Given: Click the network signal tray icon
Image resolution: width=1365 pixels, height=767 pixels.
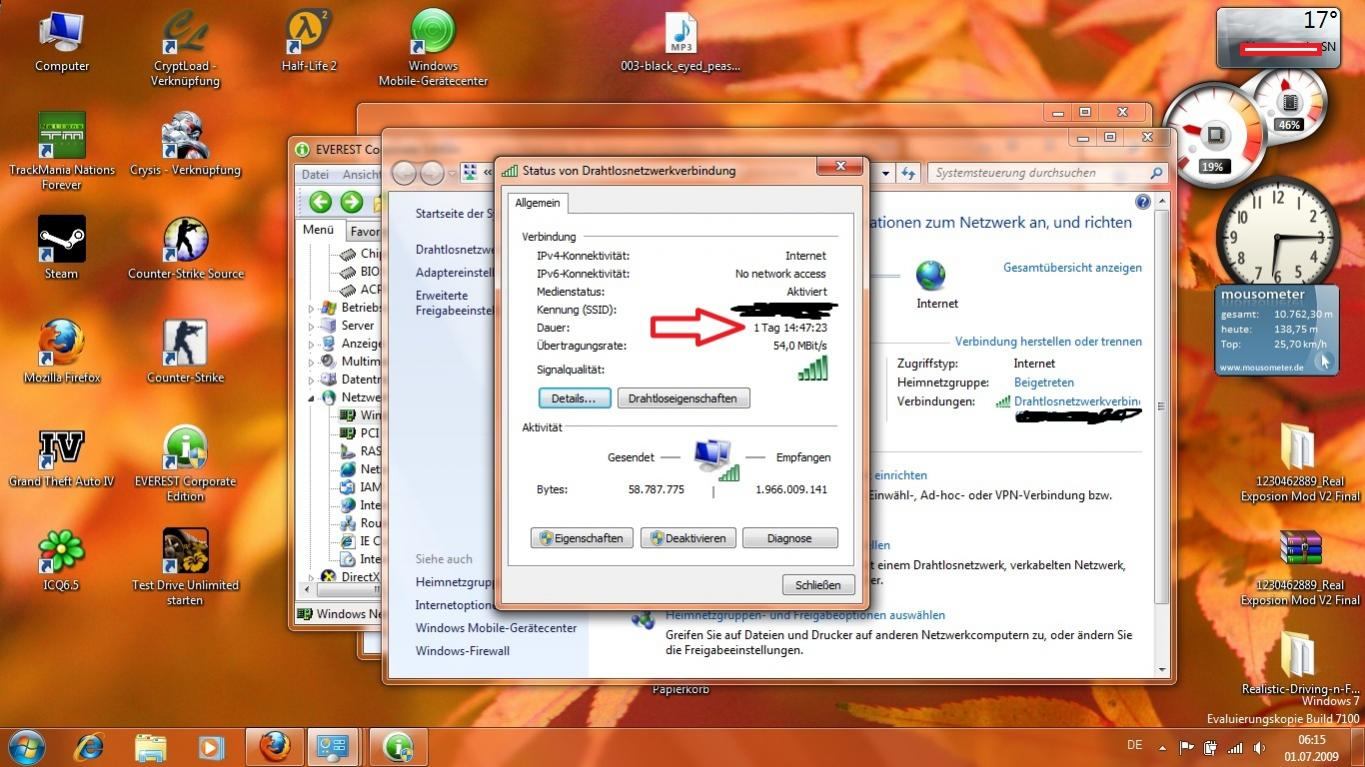Looking at the screenshot, I should (1235, 747).
